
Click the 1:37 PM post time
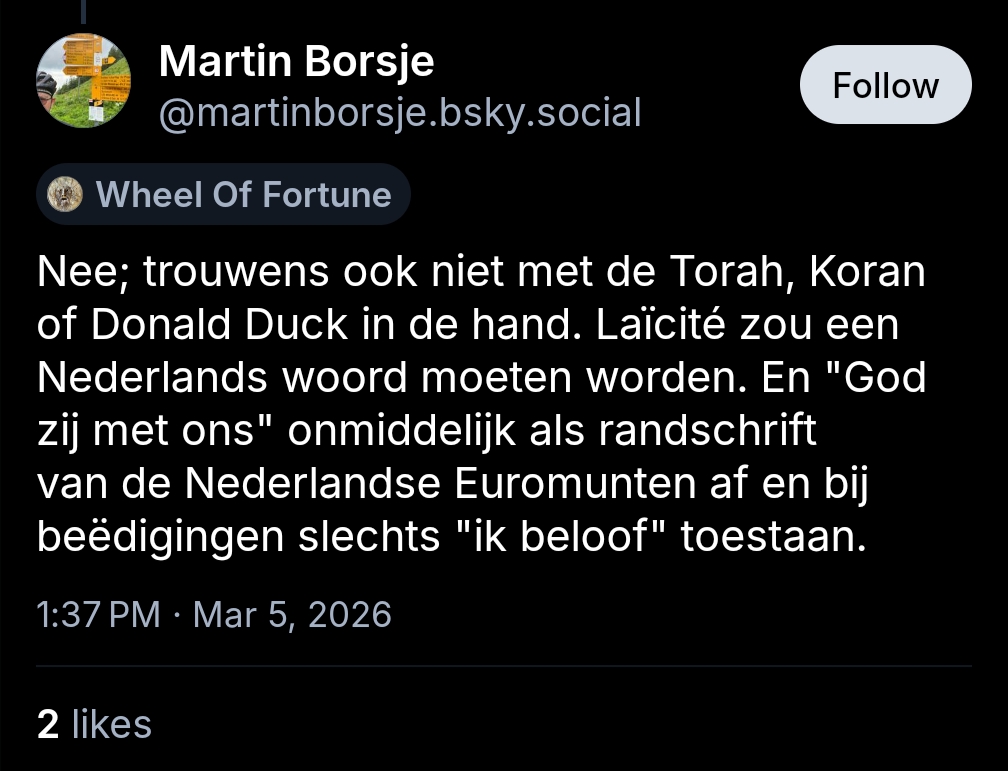(x=98, y=614)
